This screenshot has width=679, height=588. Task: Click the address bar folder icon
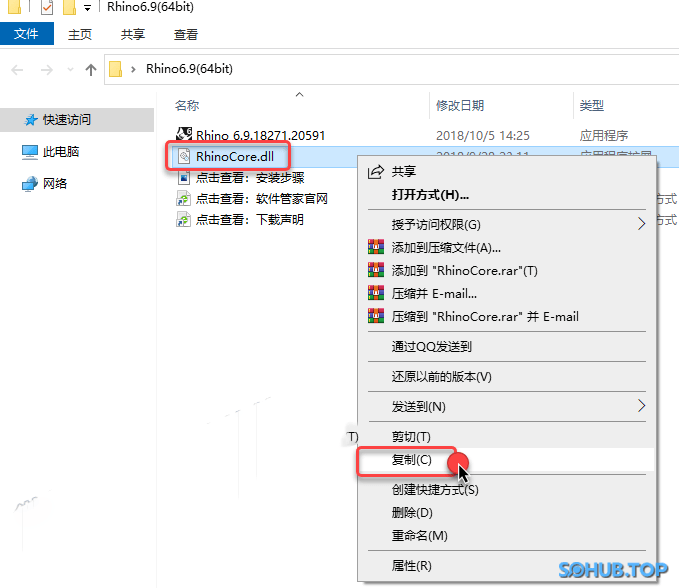tap(115, 69)
